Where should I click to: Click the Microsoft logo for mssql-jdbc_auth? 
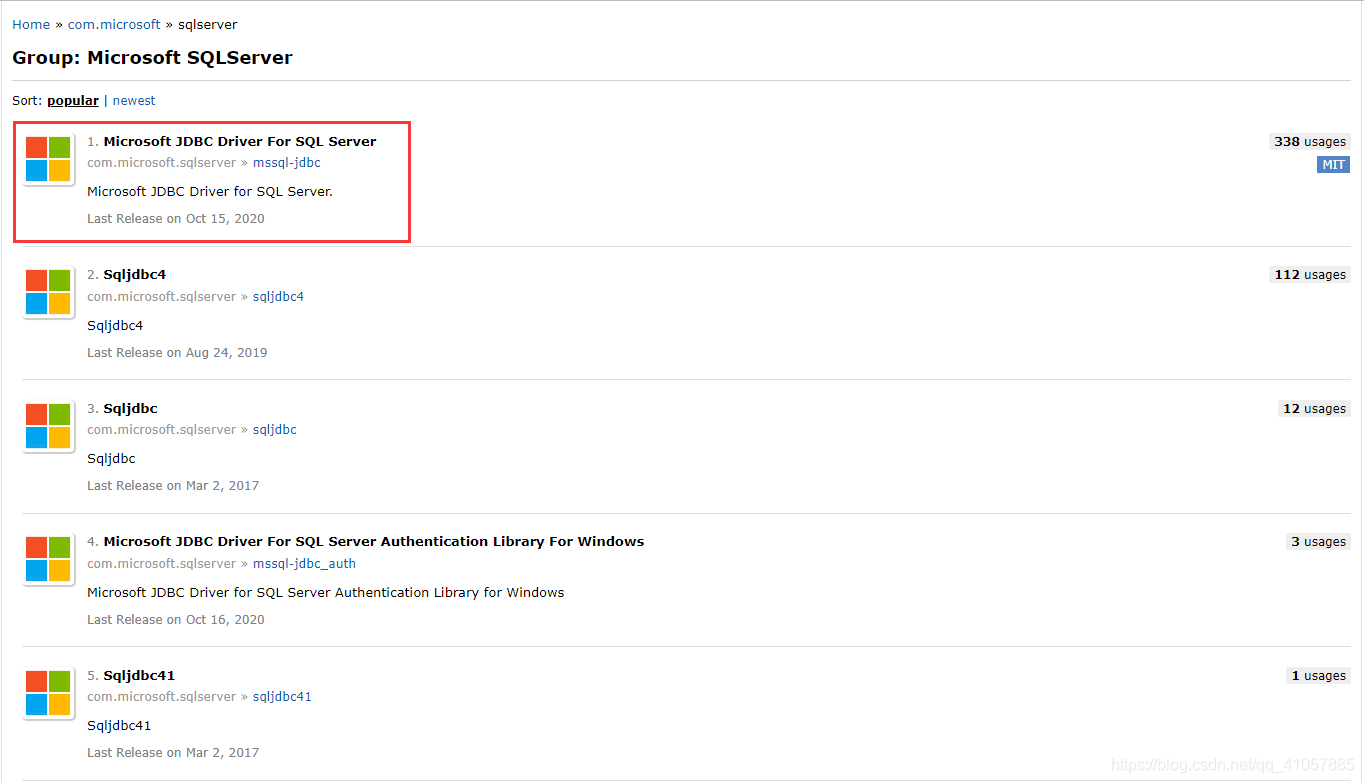(47, 558)
